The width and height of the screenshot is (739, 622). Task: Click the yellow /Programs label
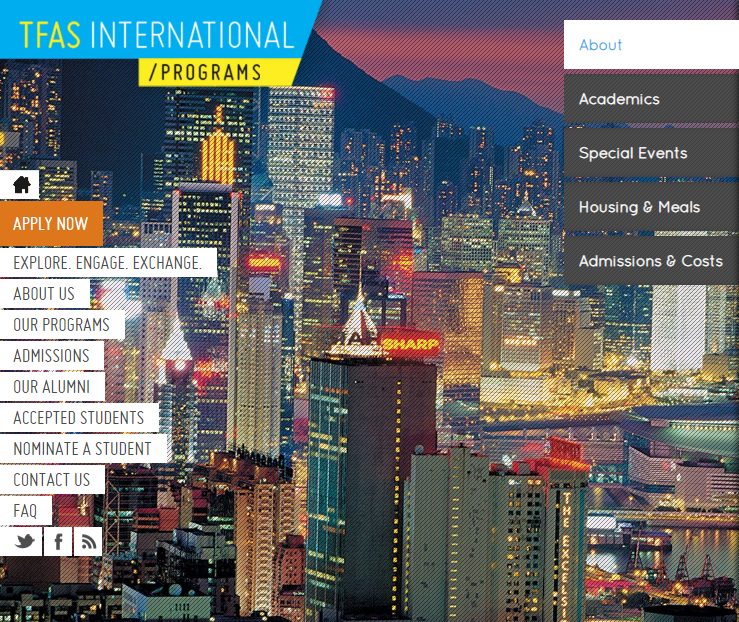(219, 72)
